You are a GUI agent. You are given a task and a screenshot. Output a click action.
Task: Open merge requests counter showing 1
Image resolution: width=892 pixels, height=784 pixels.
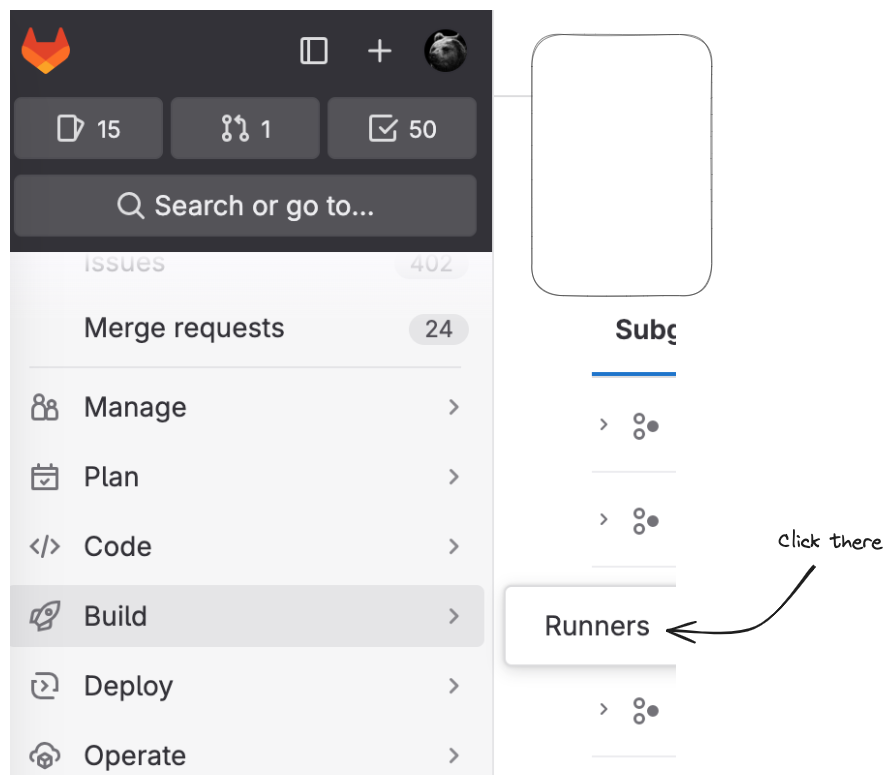click(x=245, y=129)
